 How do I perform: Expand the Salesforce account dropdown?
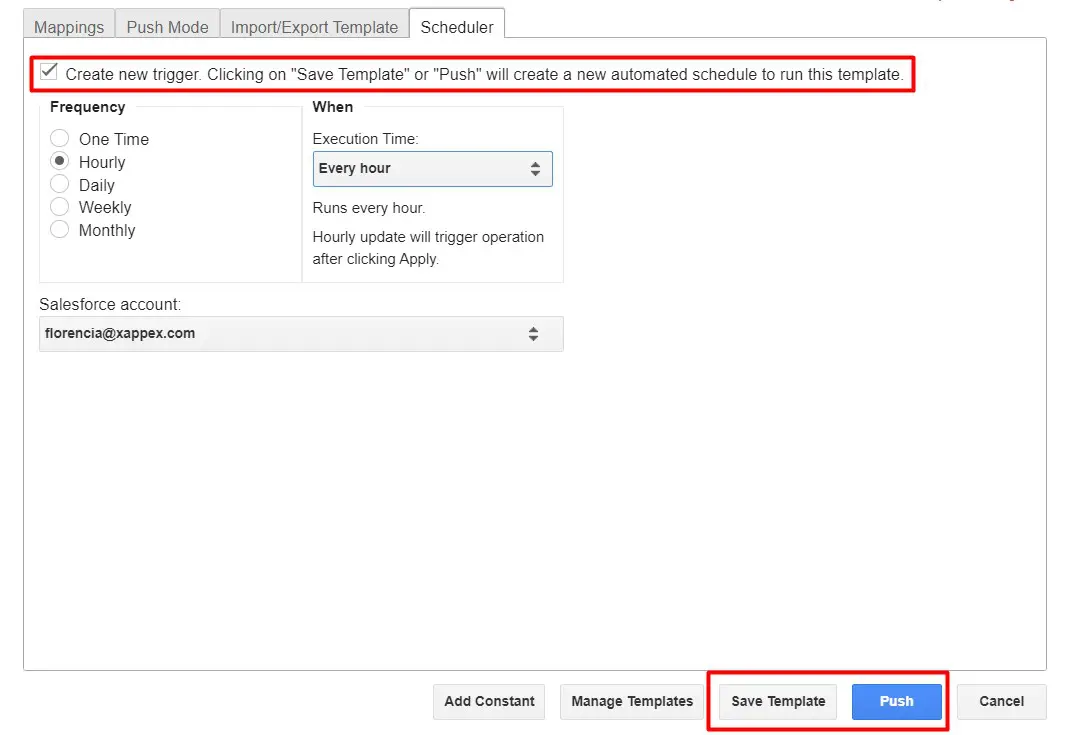300,334
